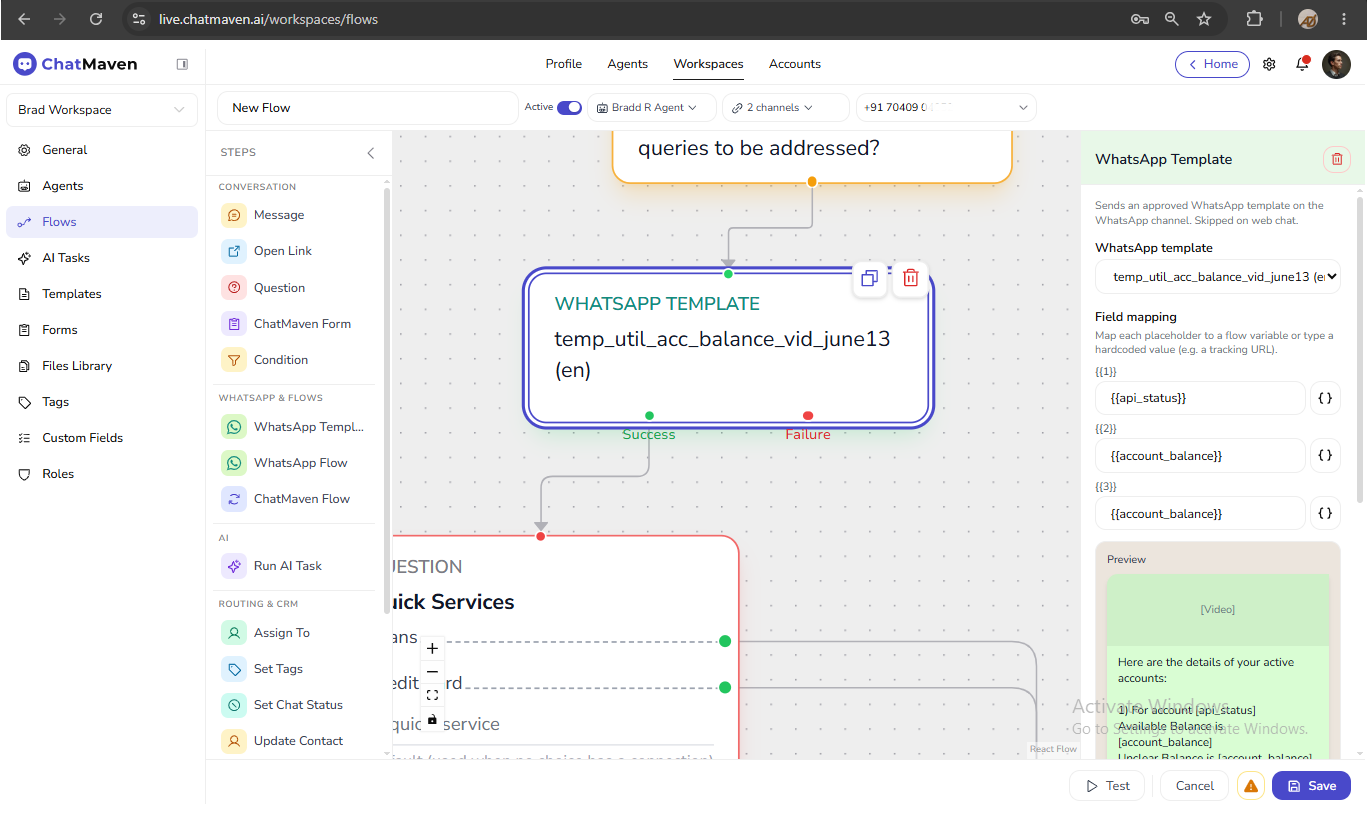Open the Bradd R Agent dropdown

click(652, 108)
